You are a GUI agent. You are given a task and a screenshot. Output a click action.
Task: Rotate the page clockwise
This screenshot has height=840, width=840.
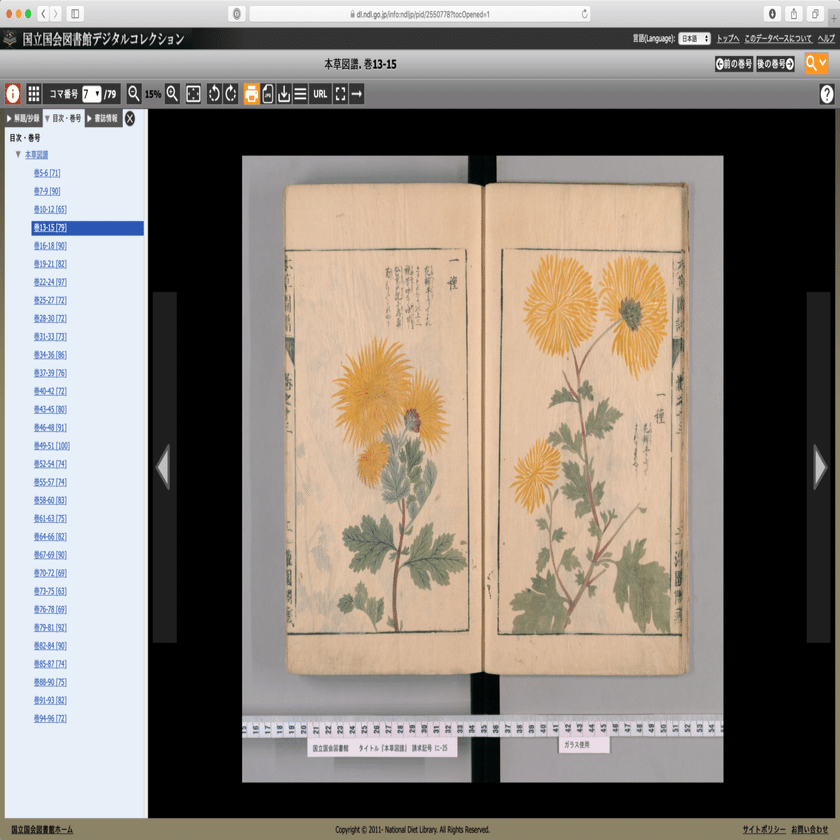231,94
